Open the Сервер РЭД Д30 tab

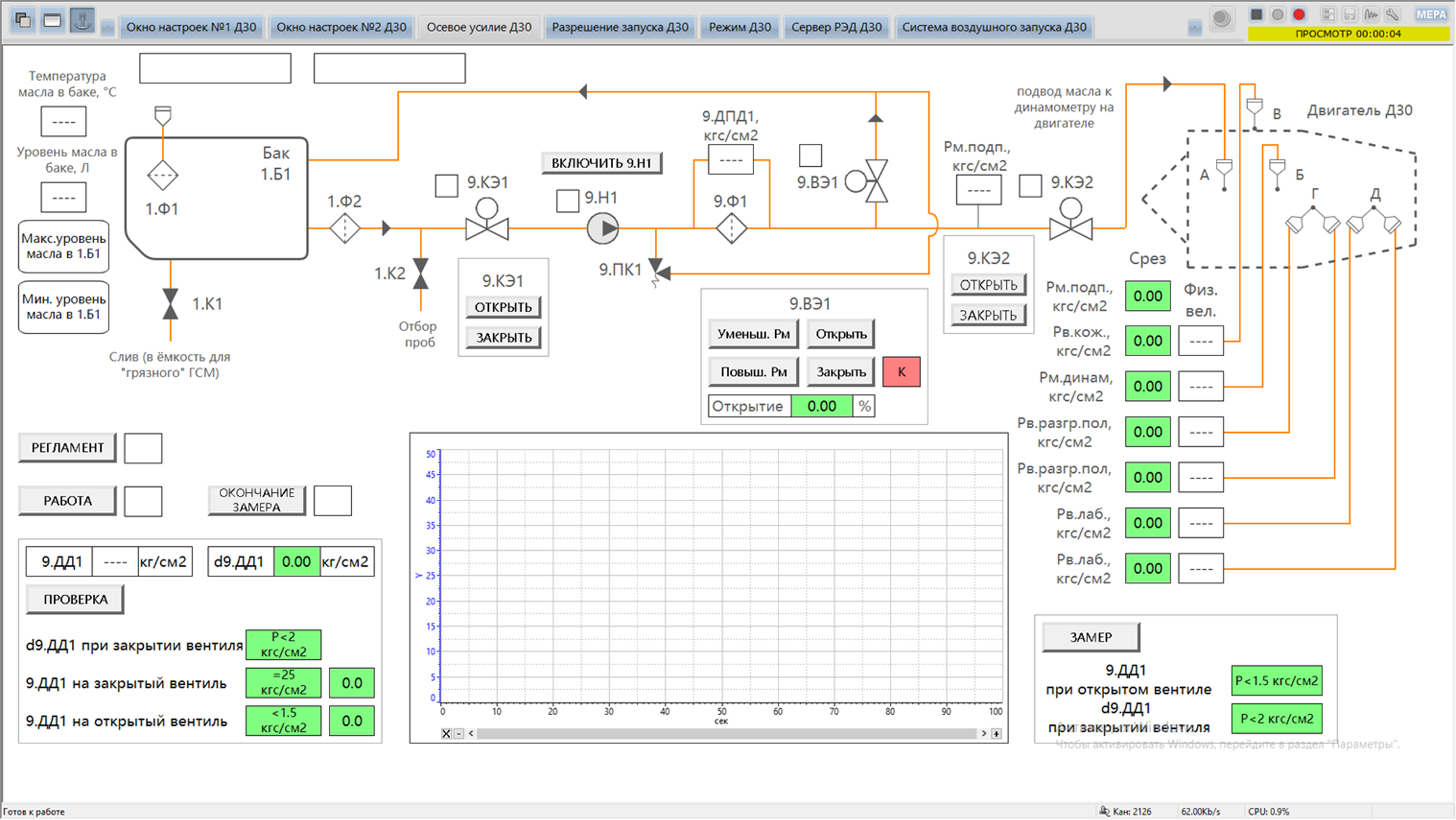click(836, 27)
